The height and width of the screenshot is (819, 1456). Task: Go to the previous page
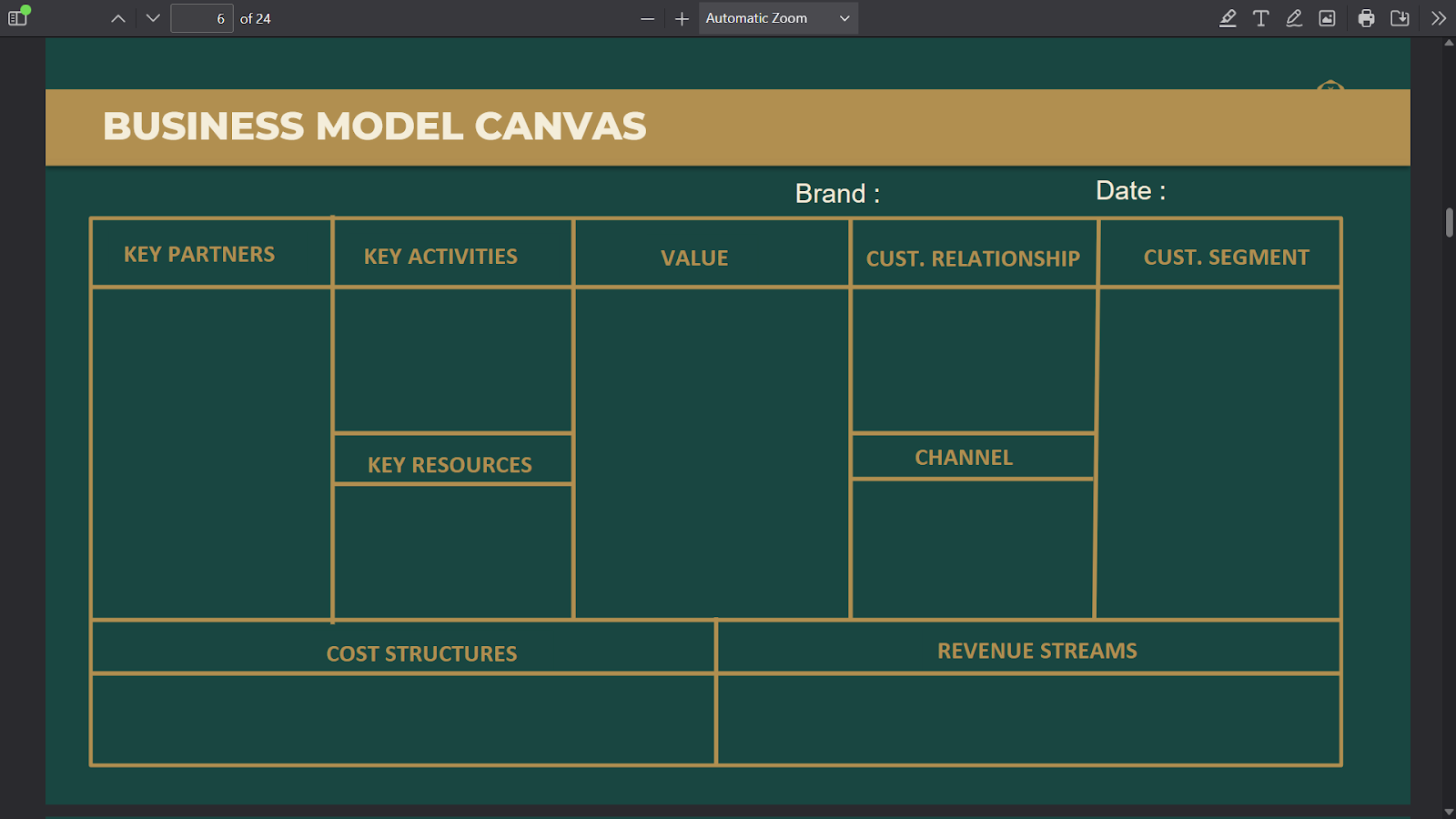[x=118, y=18]
